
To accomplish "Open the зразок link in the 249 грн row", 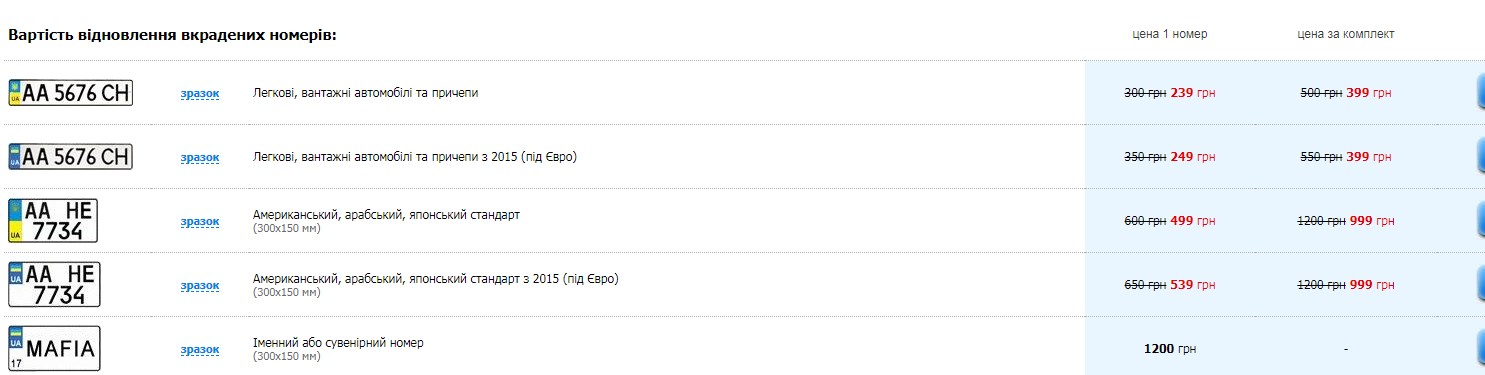I will tap(200, 158).
